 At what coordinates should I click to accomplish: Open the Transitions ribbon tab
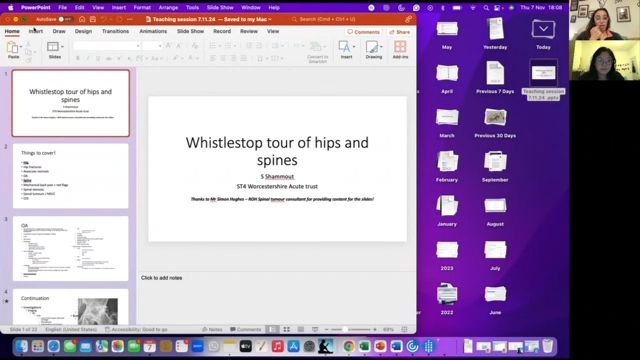coord(115,31)
